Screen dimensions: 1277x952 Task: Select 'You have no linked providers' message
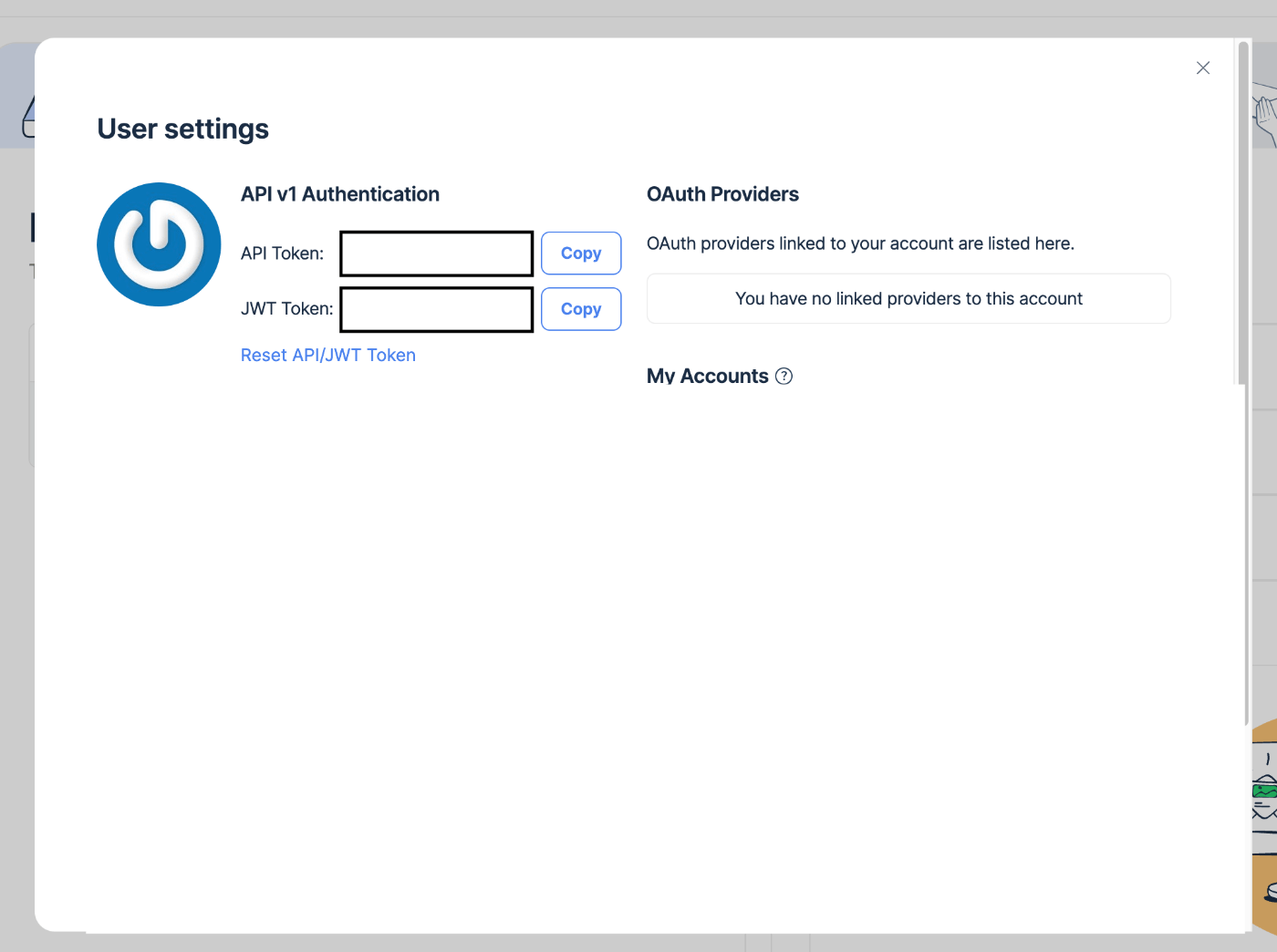tap(908, 299)
